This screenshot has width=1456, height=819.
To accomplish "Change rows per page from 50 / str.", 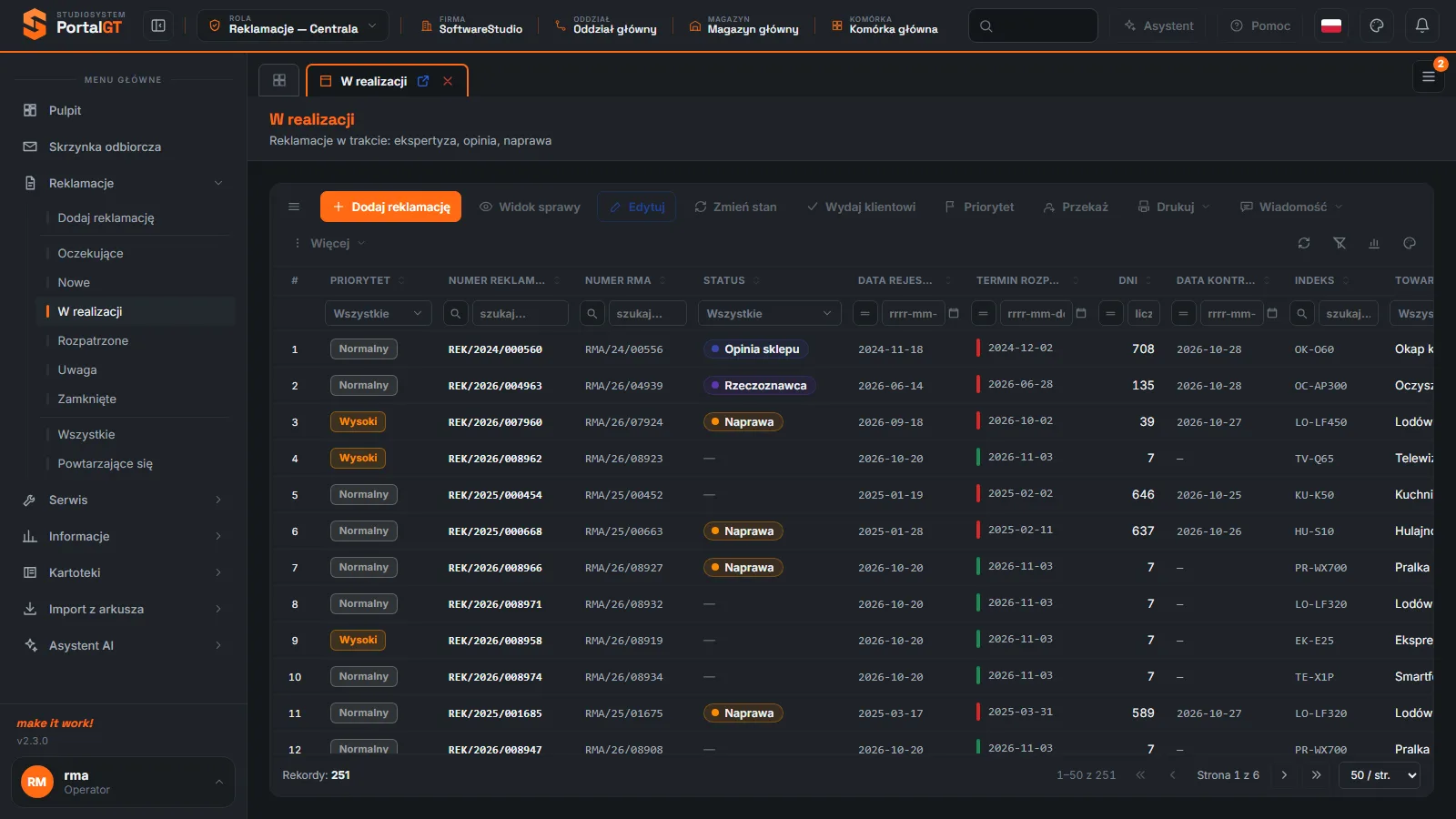I will (x=1380, y=775).
